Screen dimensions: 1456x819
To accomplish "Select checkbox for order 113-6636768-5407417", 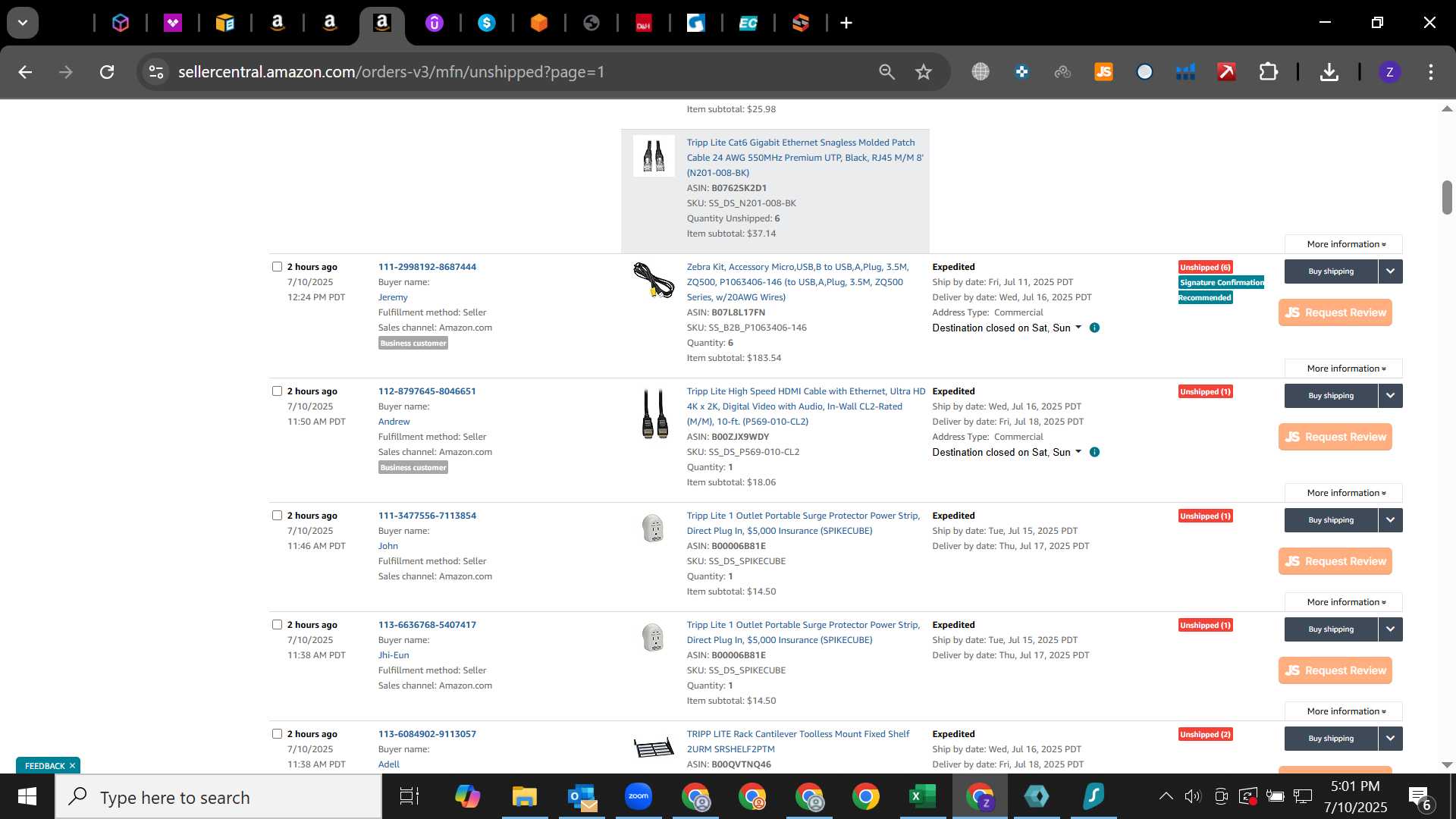I will 277,624.
